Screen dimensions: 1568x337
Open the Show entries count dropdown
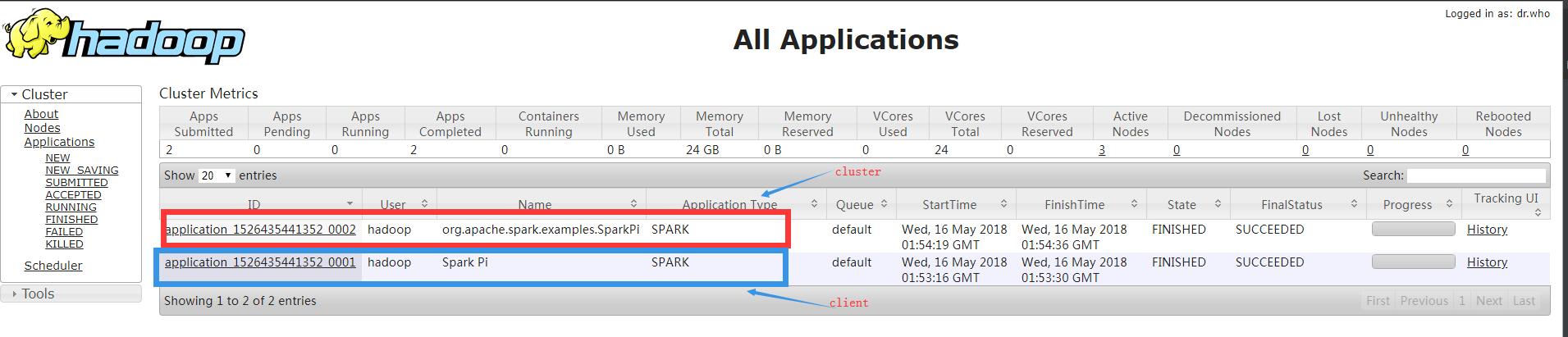tap(217, 175)
